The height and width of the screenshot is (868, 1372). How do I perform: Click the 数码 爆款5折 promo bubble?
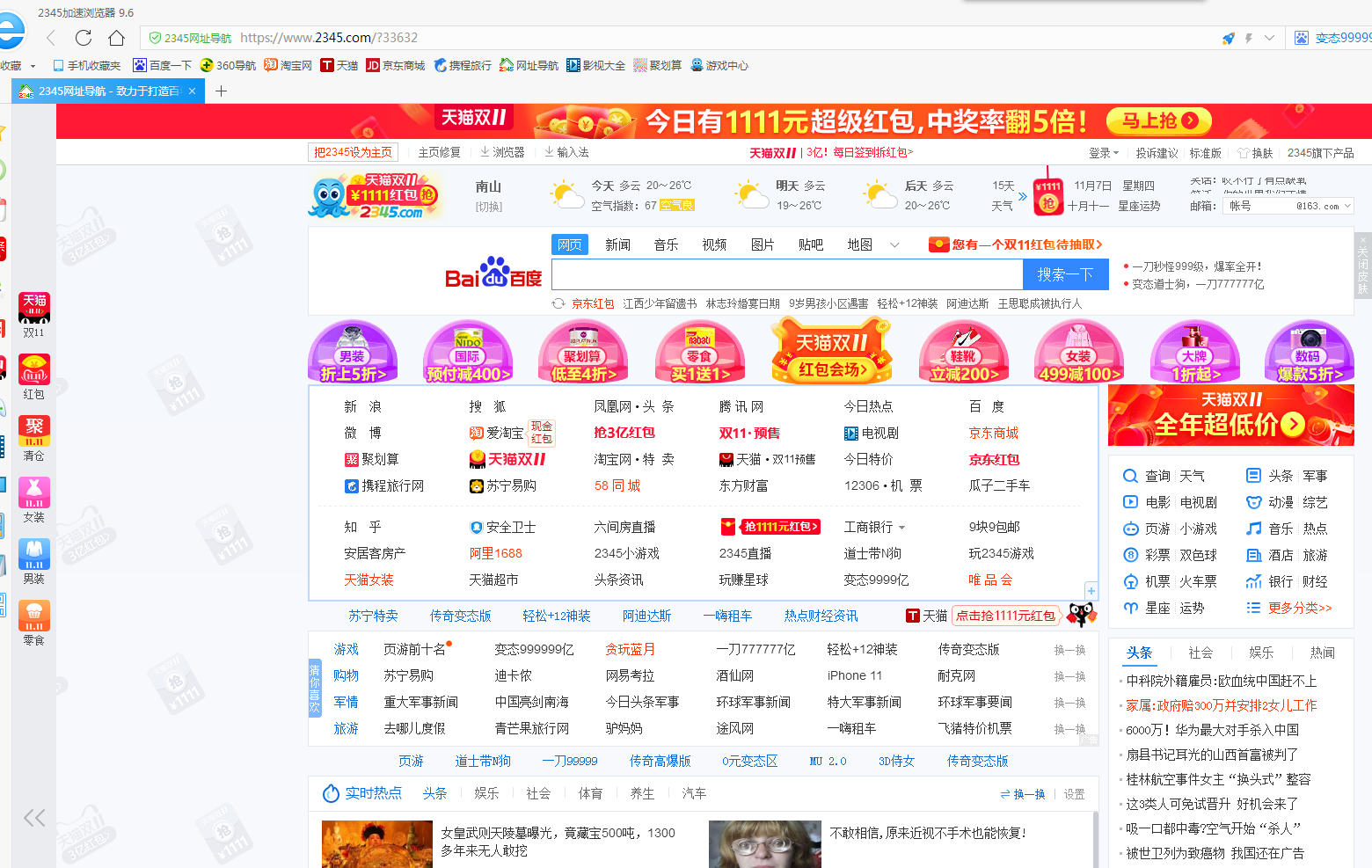1309,351
